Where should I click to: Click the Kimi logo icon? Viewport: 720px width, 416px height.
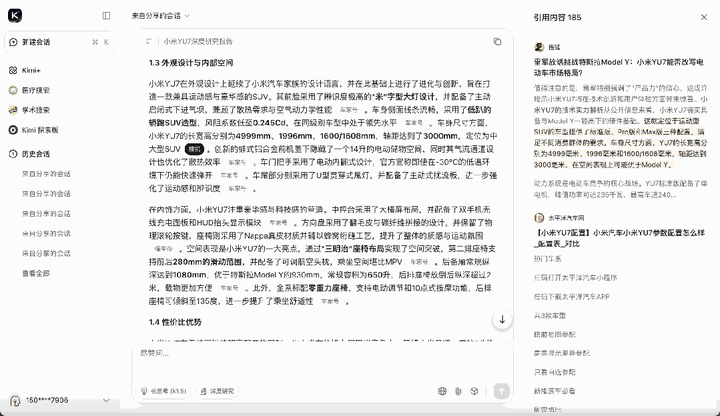pos(15,16)
